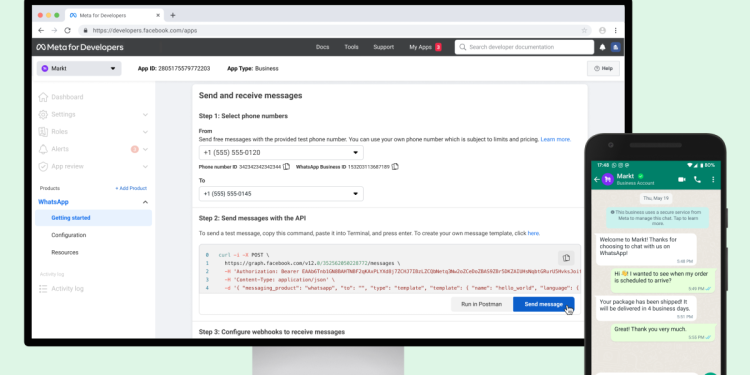Screen dimensions: 750x375
Task: Click the 'Your package has been shipped!' message
Action: pyautogui.click(x=646, y=308)
